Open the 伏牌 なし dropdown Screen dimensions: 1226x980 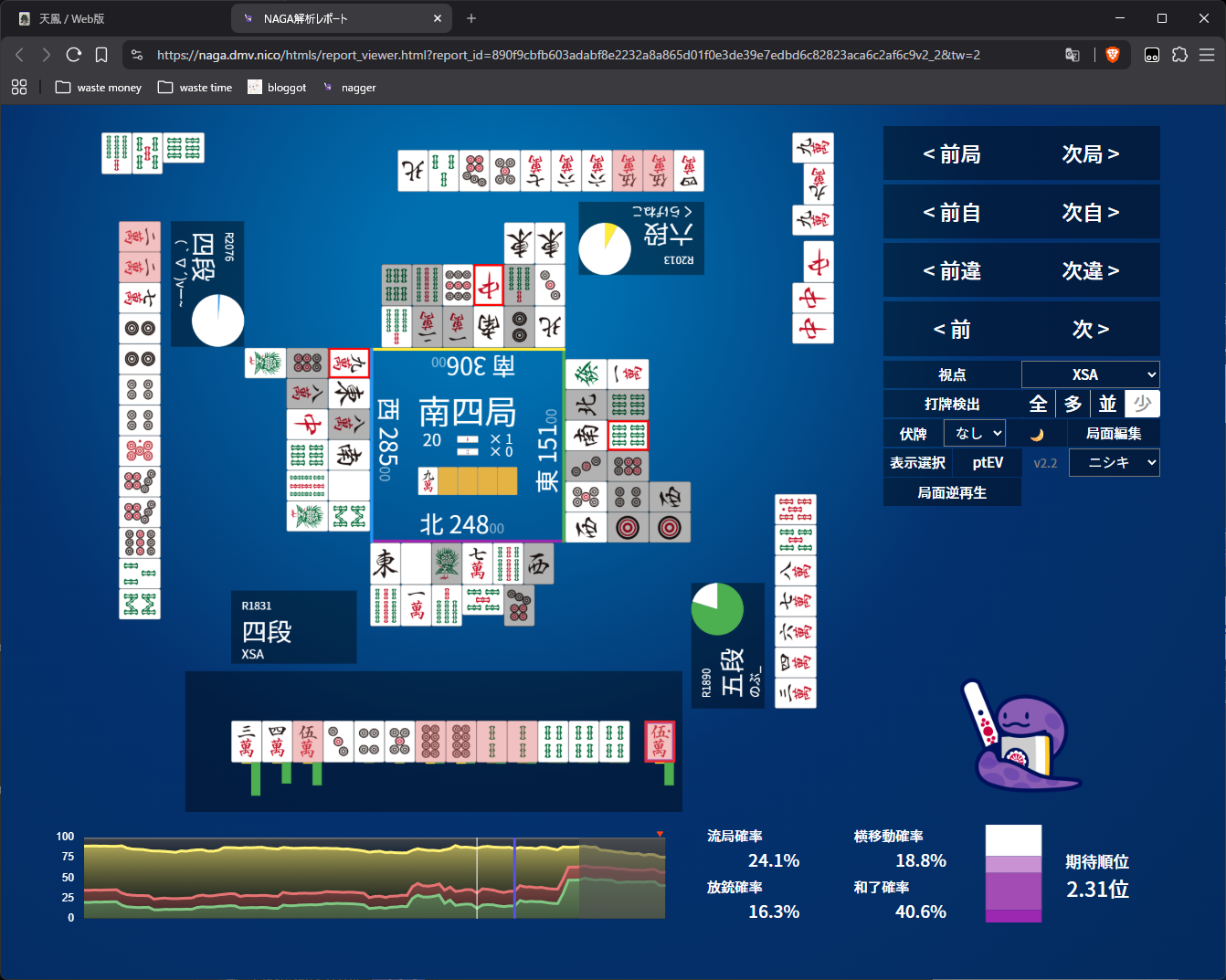coord(974,433)
